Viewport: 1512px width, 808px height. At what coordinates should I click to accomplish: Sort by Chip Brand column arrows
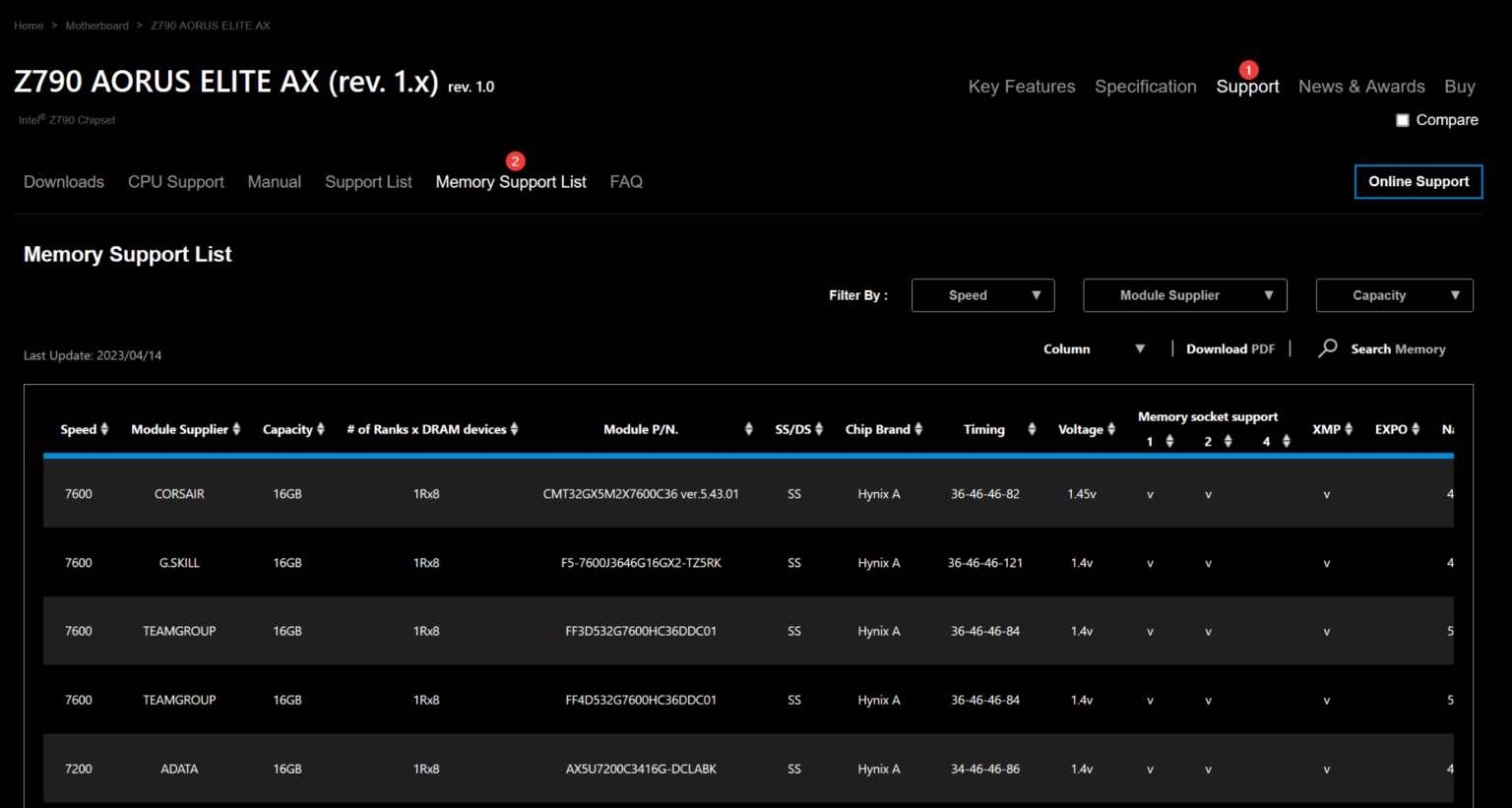click(x=918, y=429)
